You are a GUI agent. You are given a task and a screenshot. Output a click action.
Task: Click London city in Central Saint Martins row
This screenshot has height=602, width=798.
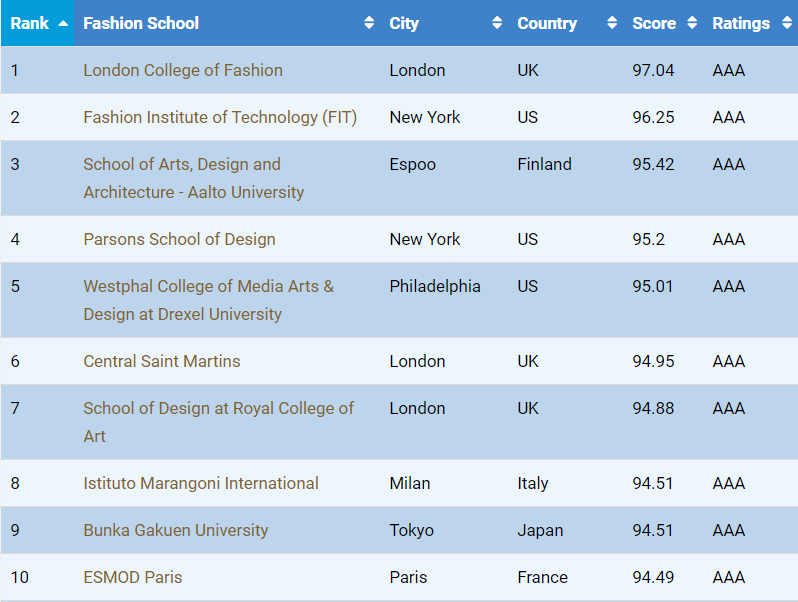[417, 361]
